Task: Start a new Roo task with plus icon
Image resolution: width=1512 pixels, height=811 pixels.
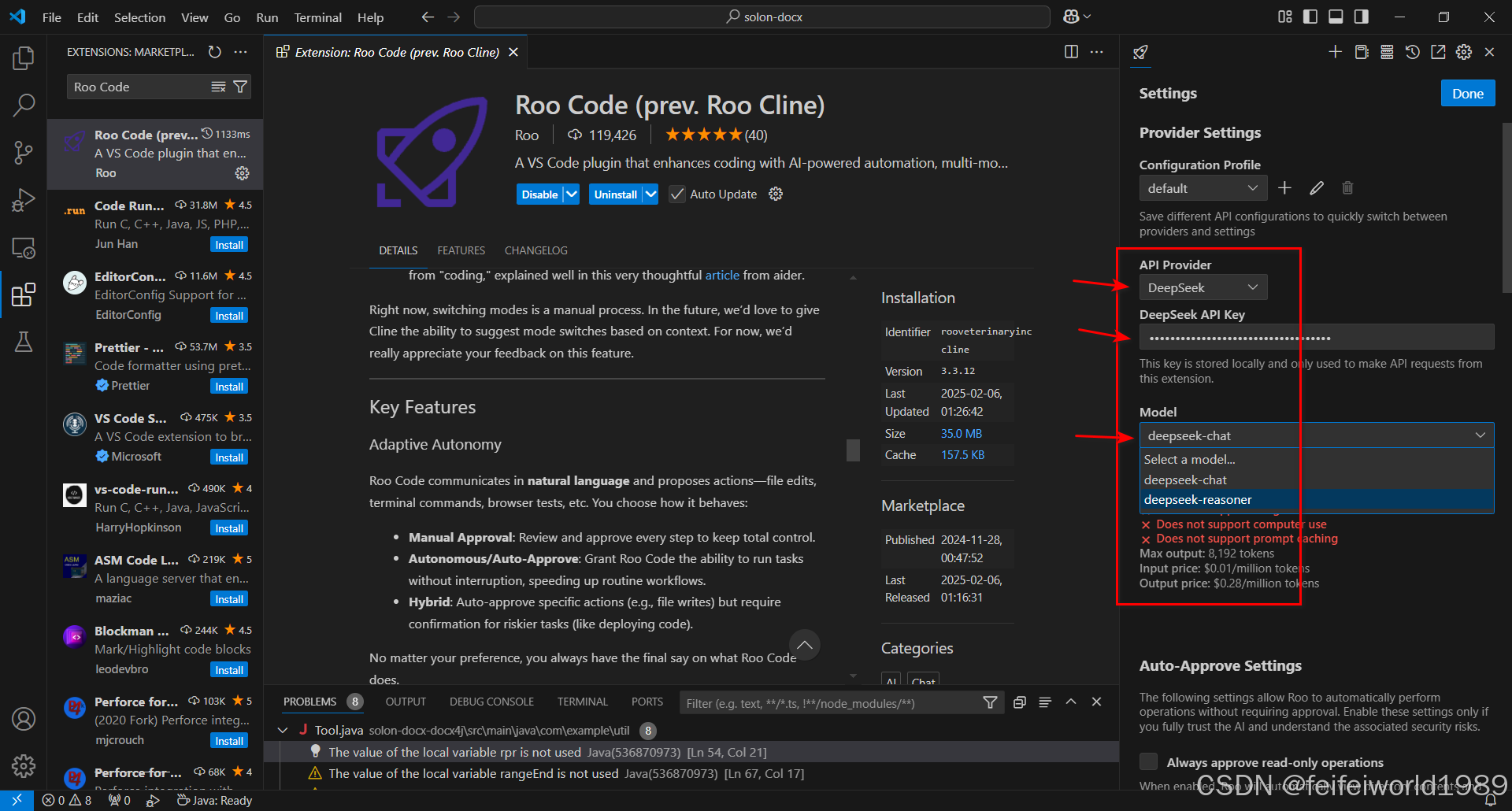Action: pyautogui.click(x=1335, y=52)
